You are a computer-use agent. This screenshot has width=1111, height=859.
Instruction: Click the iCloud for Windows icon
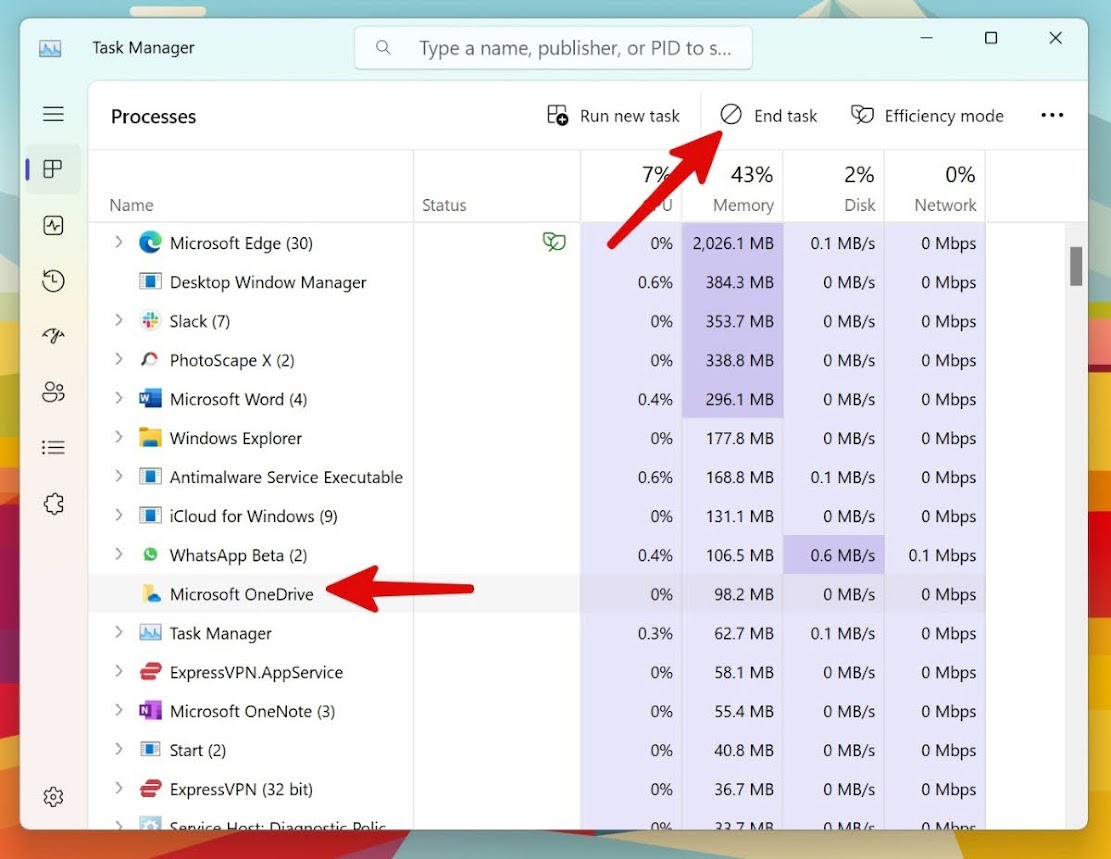click(150, 515)
